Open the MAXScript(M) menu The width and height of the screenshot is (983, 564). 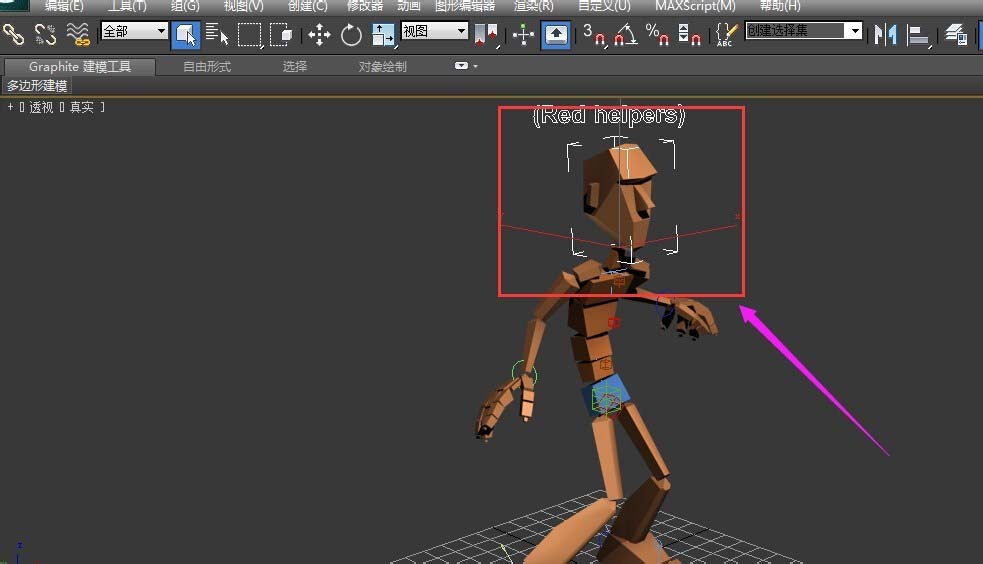tap(695, 6)
